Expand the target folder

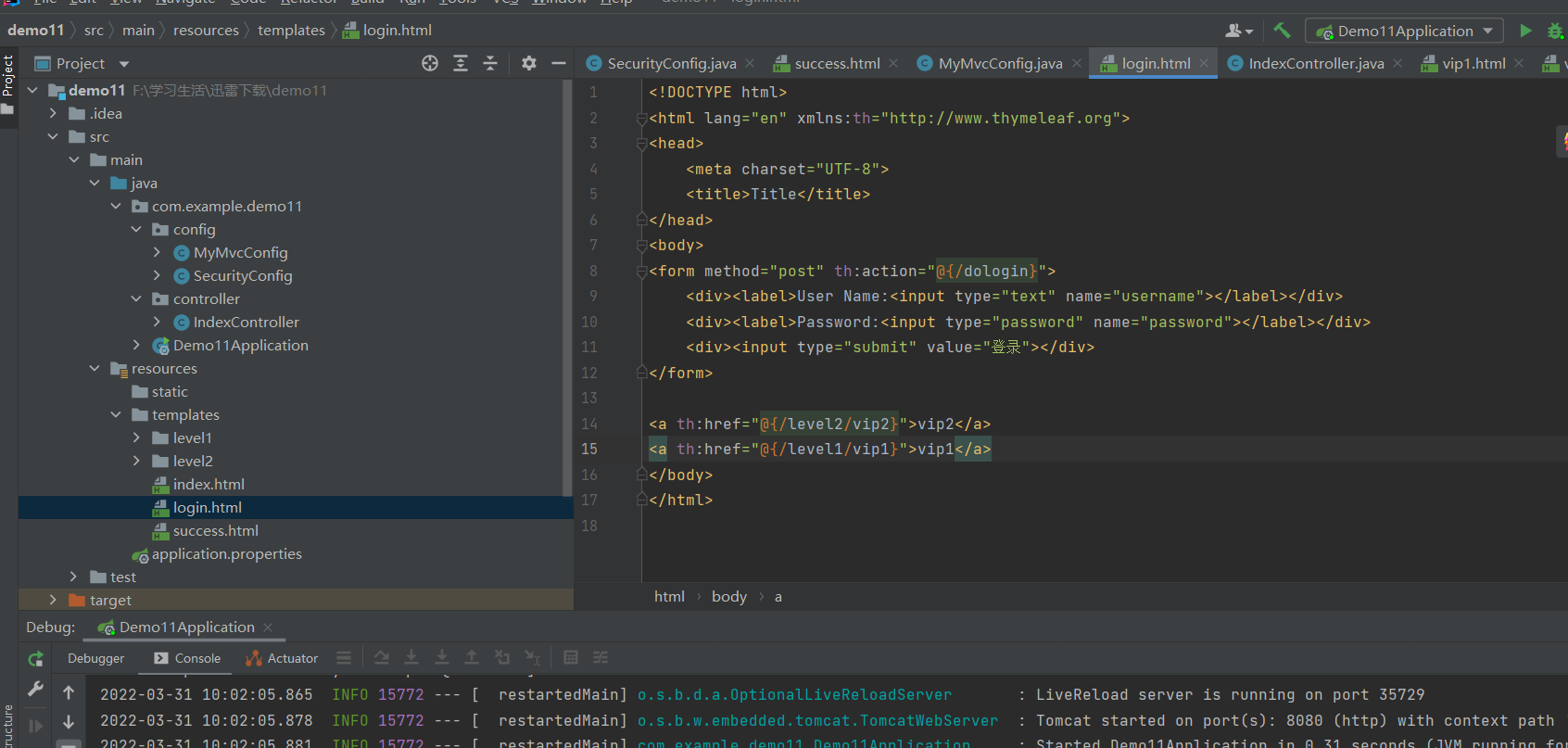[53, 600]
